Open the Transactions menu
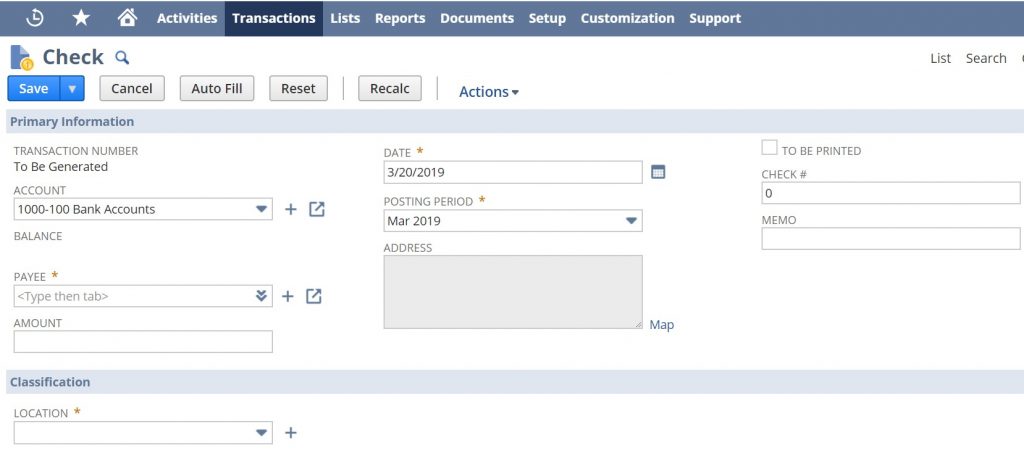Screen dimensions: 1024x458 pyautogui.click(x=273, y=18)
